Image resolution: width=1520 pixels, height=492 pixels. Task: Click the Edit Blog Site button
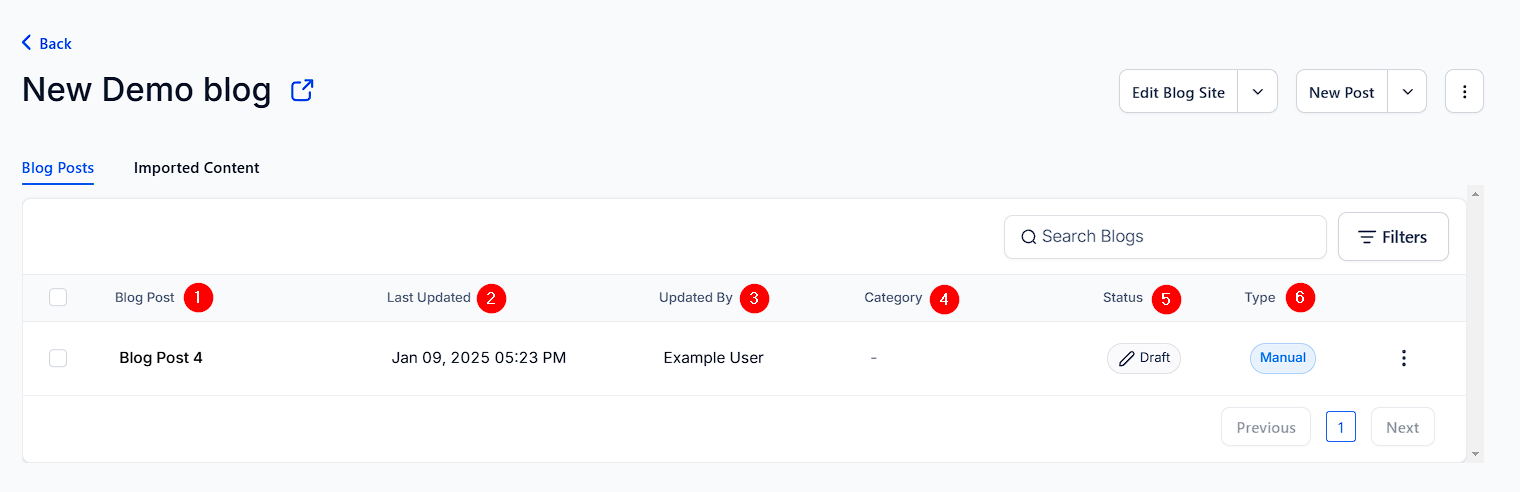pos(1178,92)
